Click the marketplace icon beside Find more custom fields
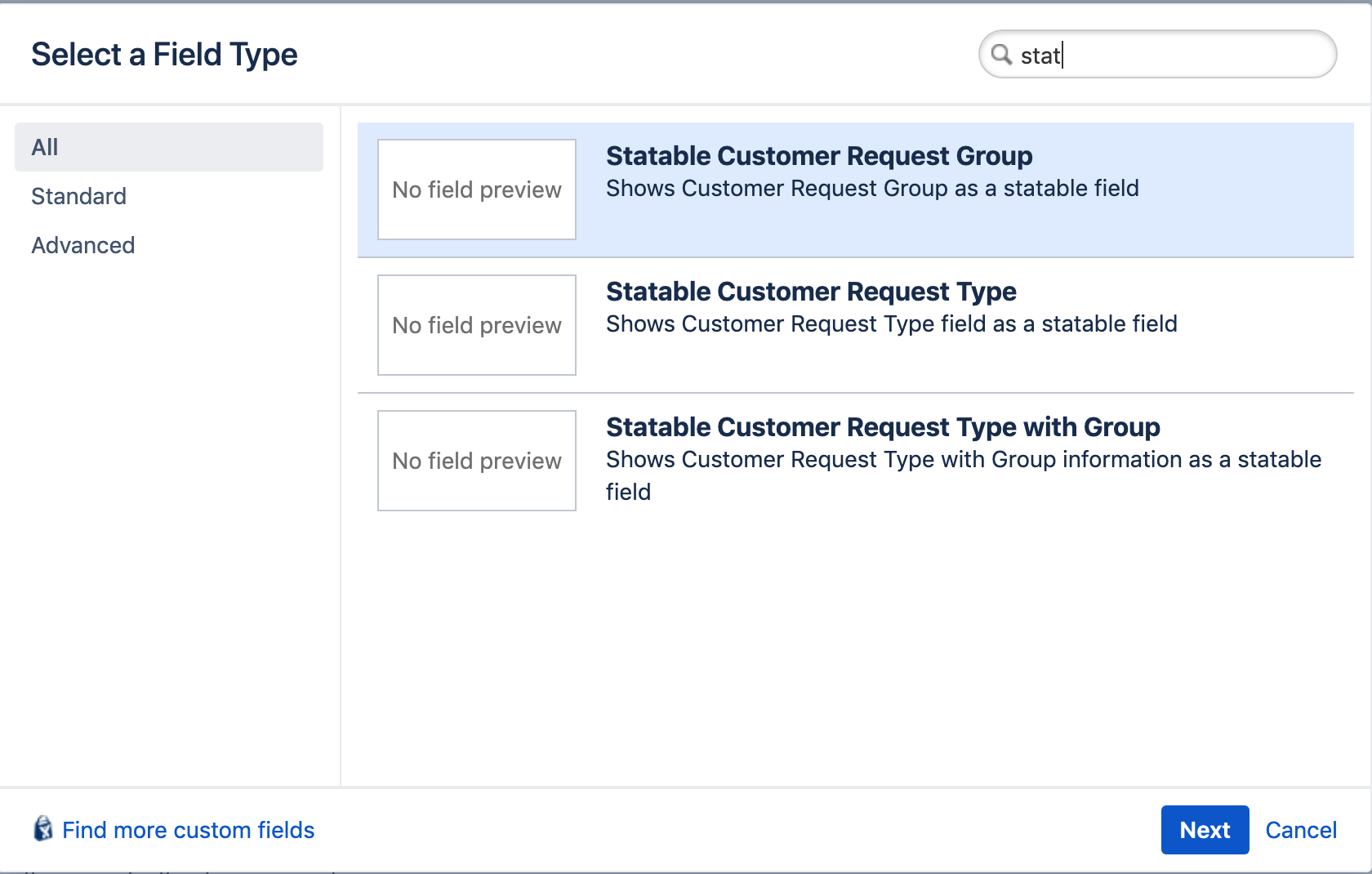The height and width of the screenshot is (874, 1372). point(43,829)
